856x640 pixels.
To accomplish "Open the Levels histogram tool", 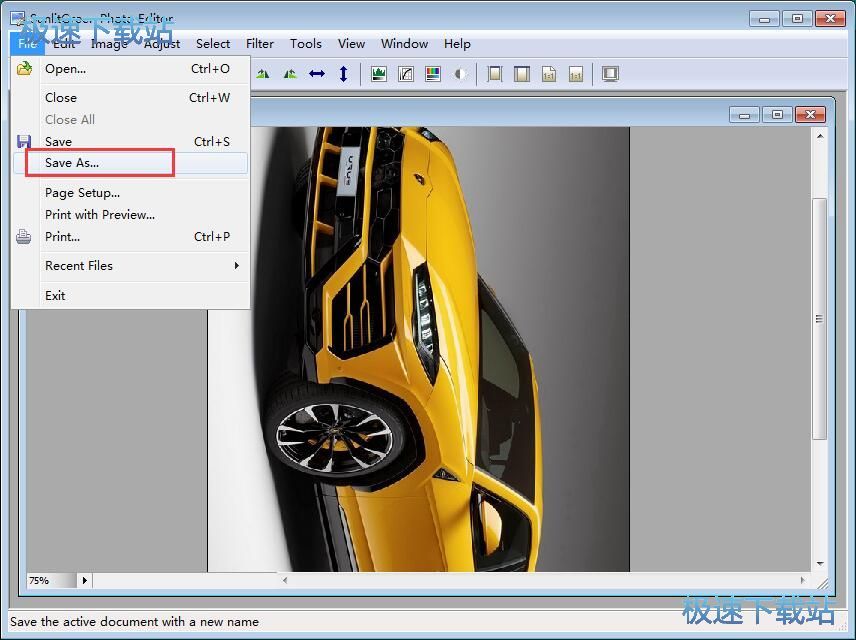I will [x=379, y=74].
